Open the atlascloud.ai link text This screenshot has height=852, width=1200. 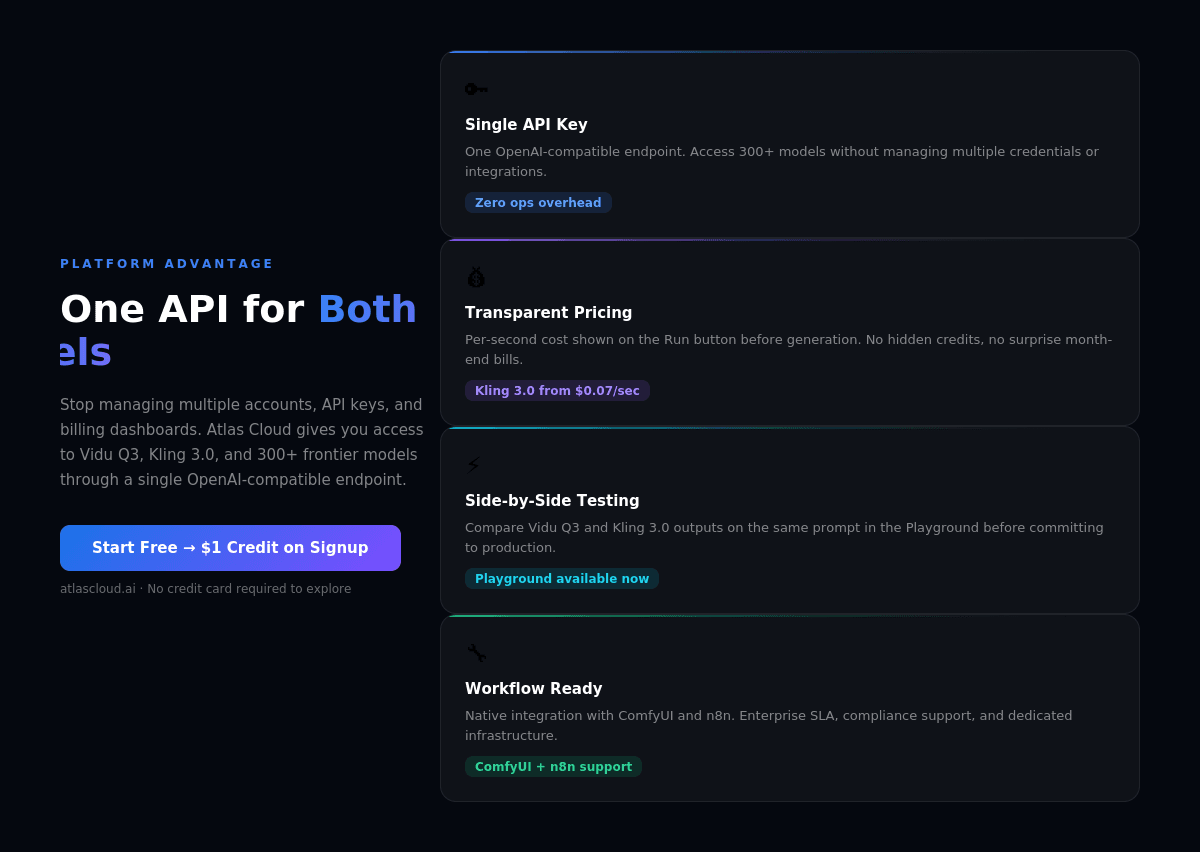point(97,589)
